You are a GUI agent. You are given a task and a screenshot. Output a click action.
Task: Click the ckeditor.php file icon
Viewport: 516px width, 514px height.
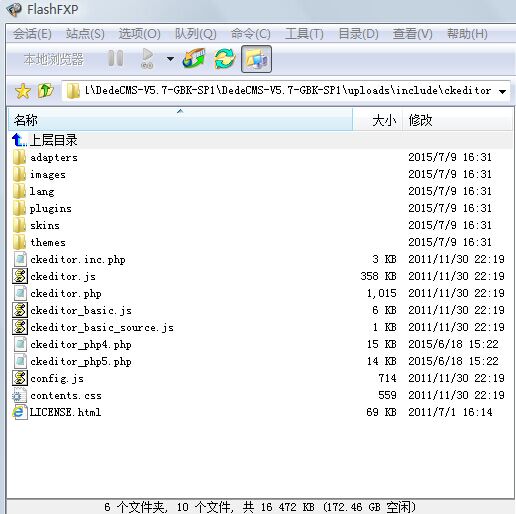(20, 293)
